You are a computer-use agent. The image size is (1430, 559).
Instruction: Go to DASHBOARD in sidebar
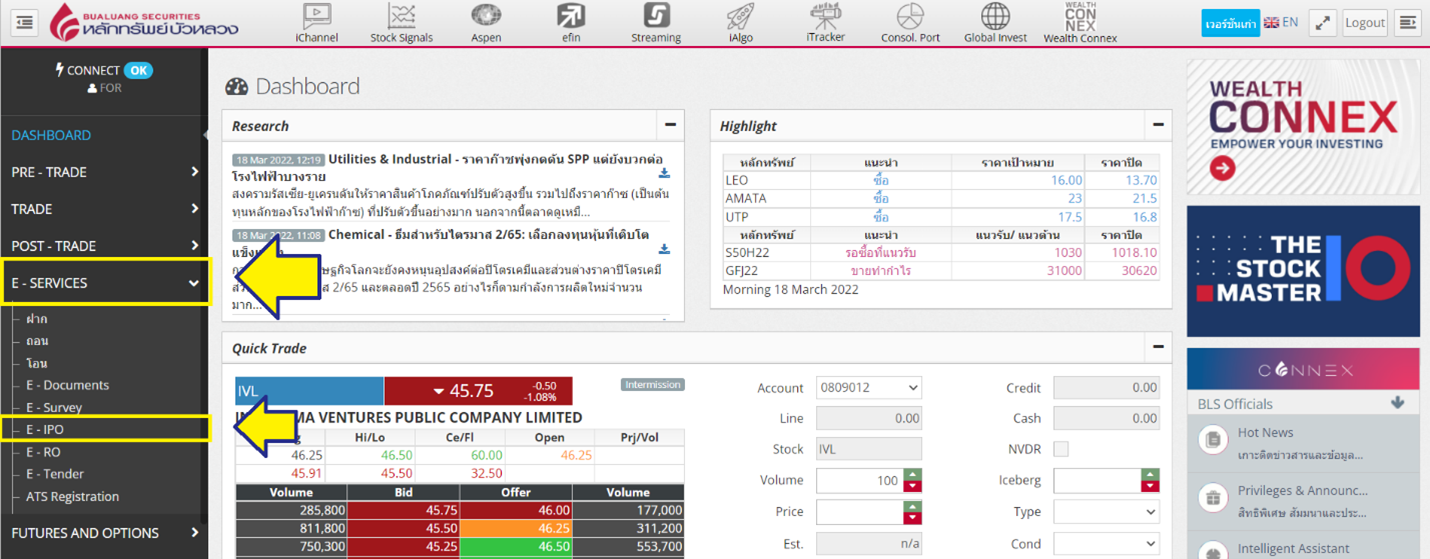click(51, 135)
